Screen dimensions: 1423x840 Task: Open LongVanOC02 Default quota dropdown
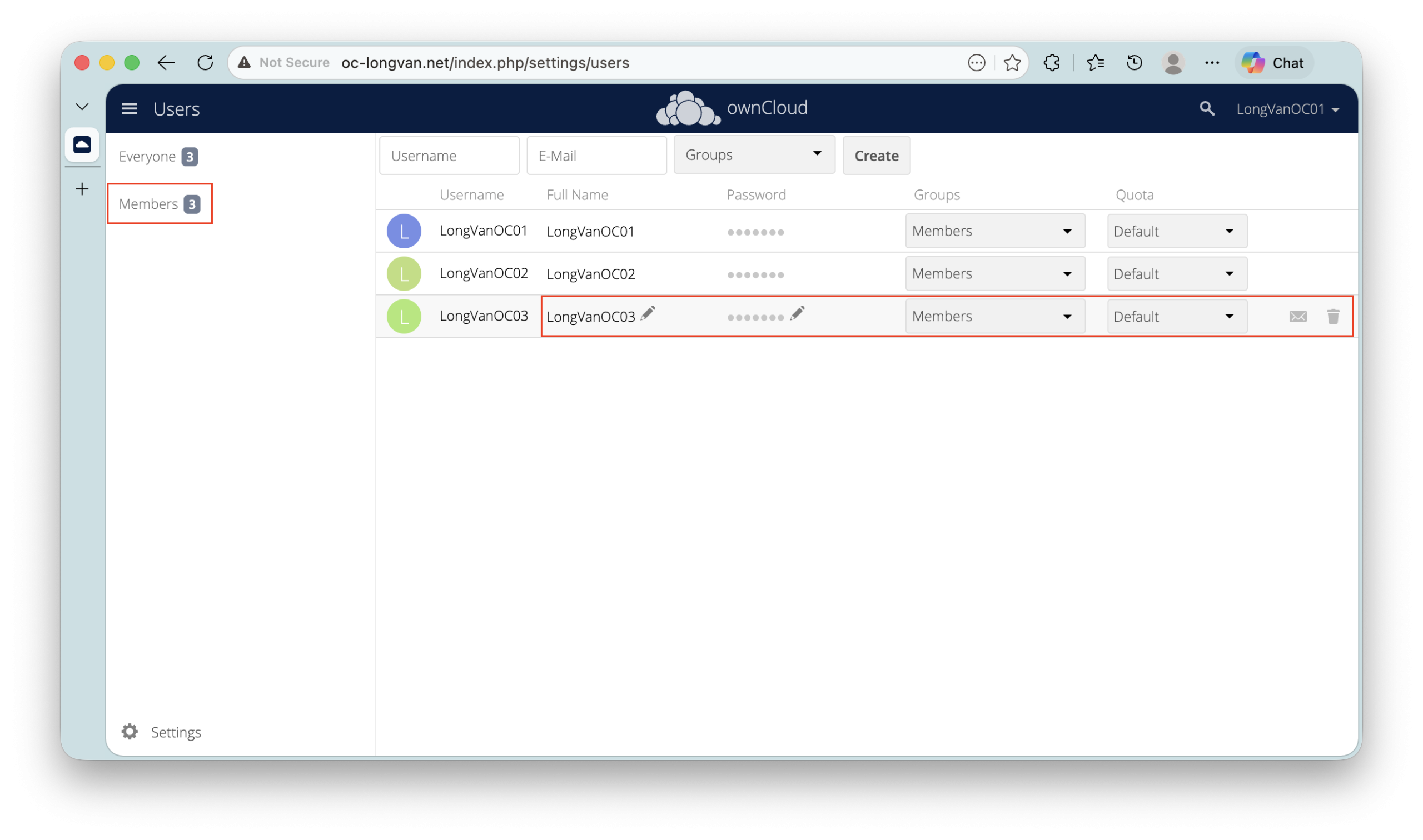point(1177,274)
